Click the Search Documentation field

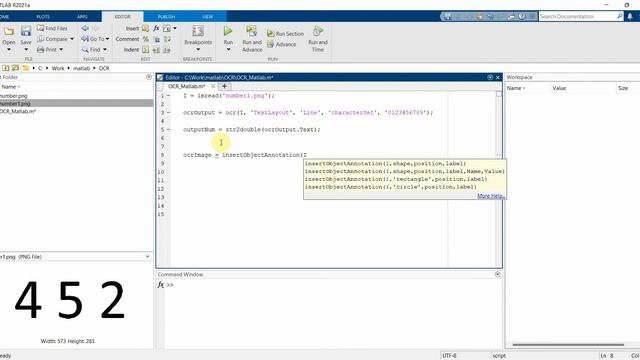click(577, 16)
